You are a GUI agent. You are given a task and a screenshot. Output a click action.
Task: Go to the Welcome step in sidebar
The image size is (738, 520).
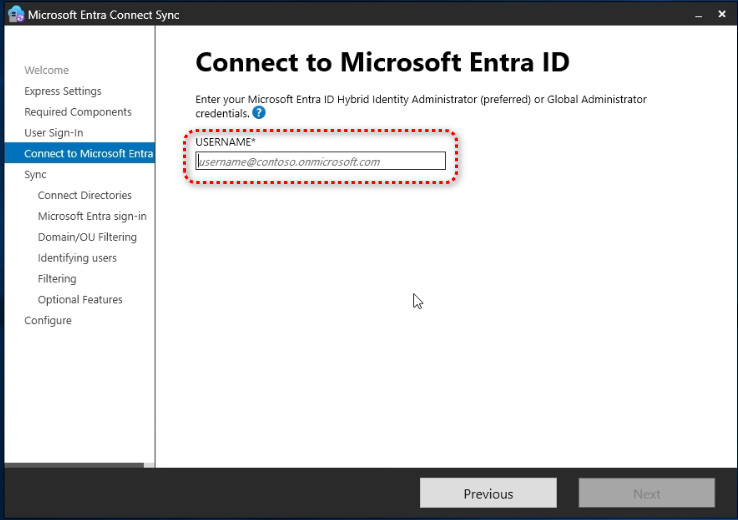[x=47, y=70]
